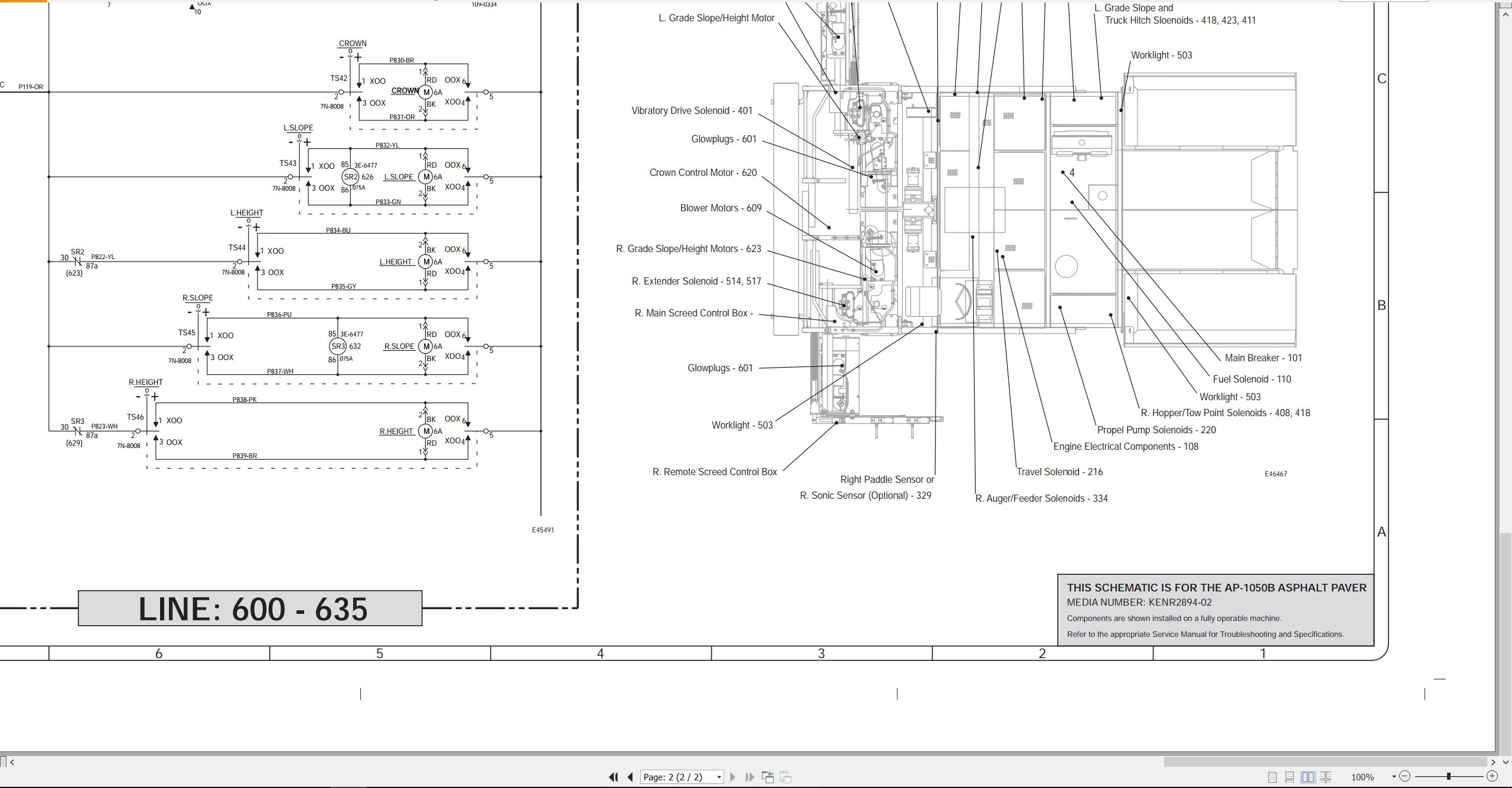The height and width of the screenshot is (788, 1512).
Task: Switch to continuous facing layout
Action: tap(1326, 777)
